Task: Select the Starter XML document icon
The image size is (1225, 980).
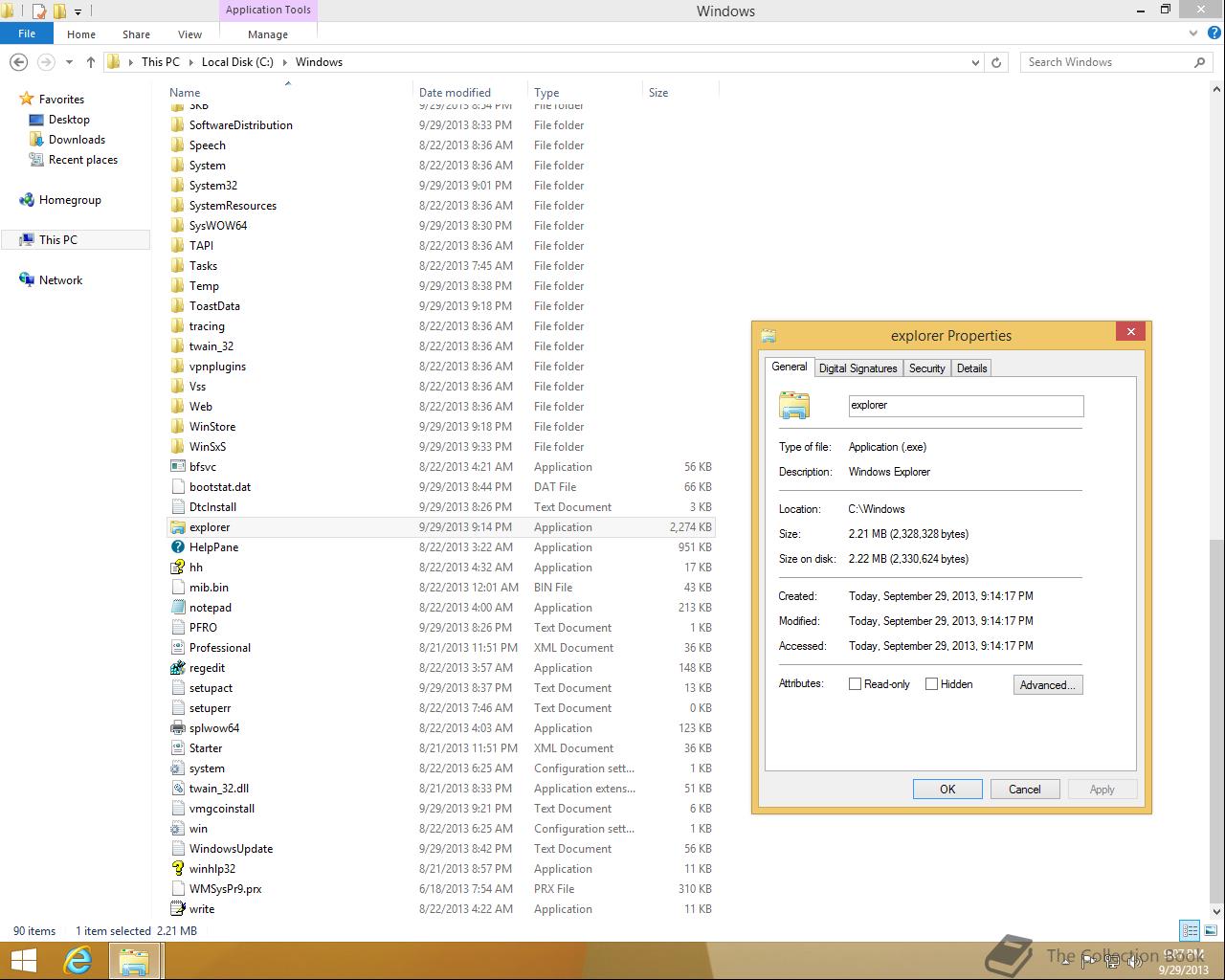Action: click(x=177, y=748)
